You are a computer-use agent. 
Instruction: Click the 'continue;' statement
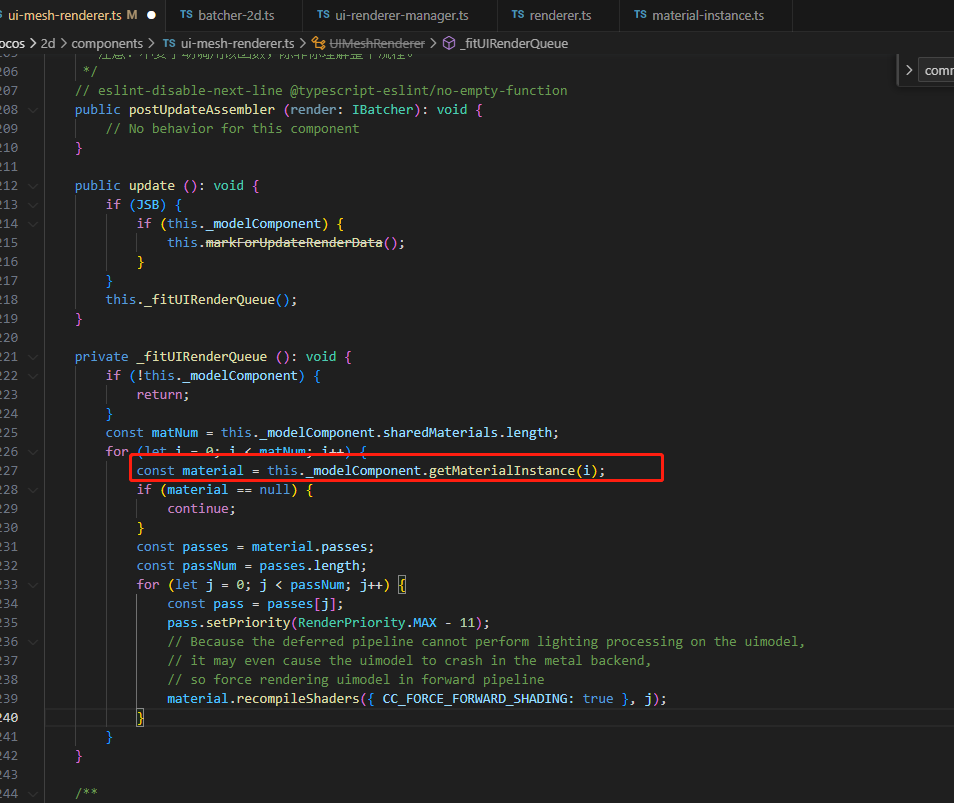point(201,509)
